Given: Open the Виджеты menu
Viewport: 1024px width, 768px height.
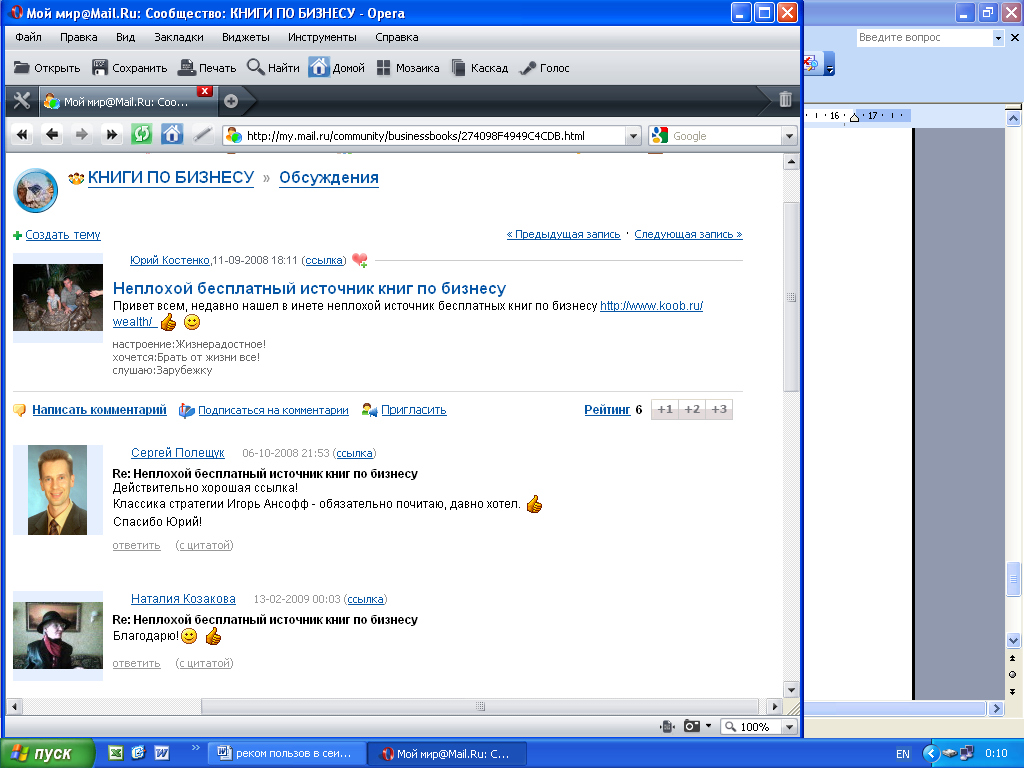Looking at the screenshot, I should (246, 37).
